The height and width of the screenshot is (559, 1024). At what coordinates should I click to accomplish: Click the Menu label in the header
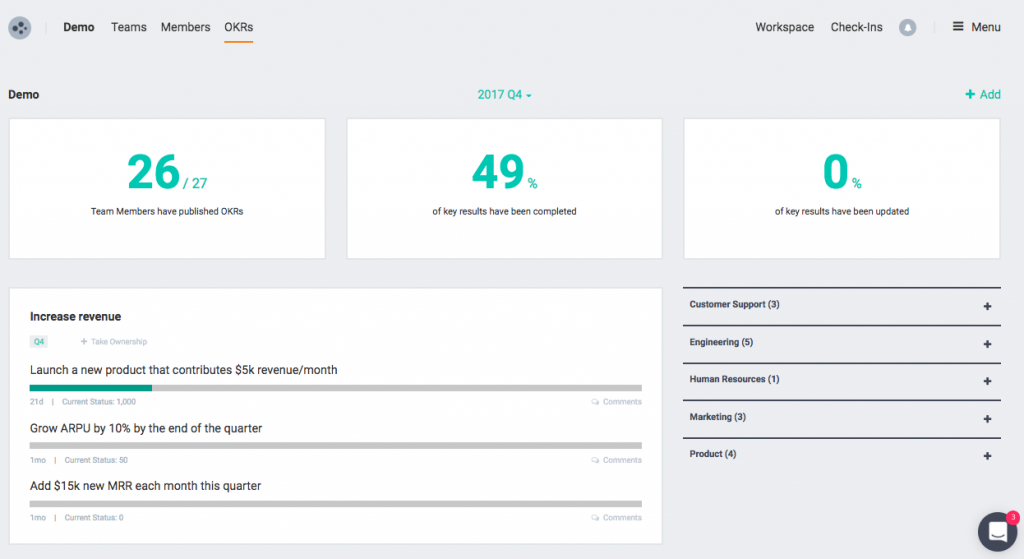pos(985,27)
